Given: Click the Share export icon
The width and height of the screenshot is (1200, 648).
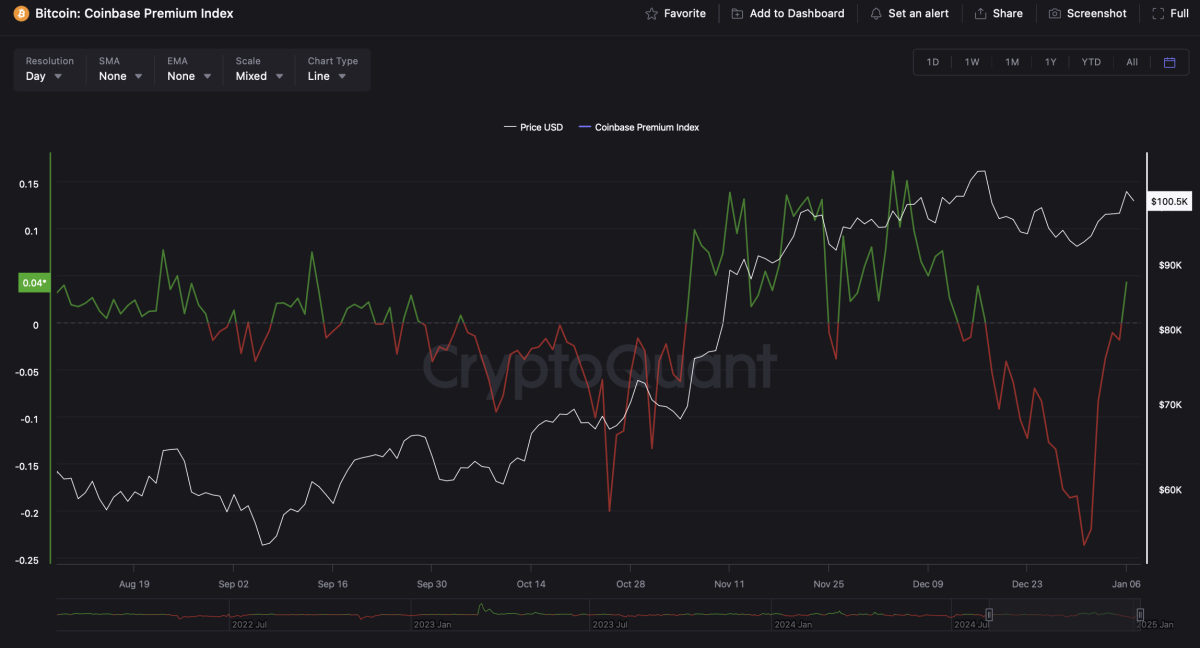Looking at the screenshot, I should click(981, 14).
